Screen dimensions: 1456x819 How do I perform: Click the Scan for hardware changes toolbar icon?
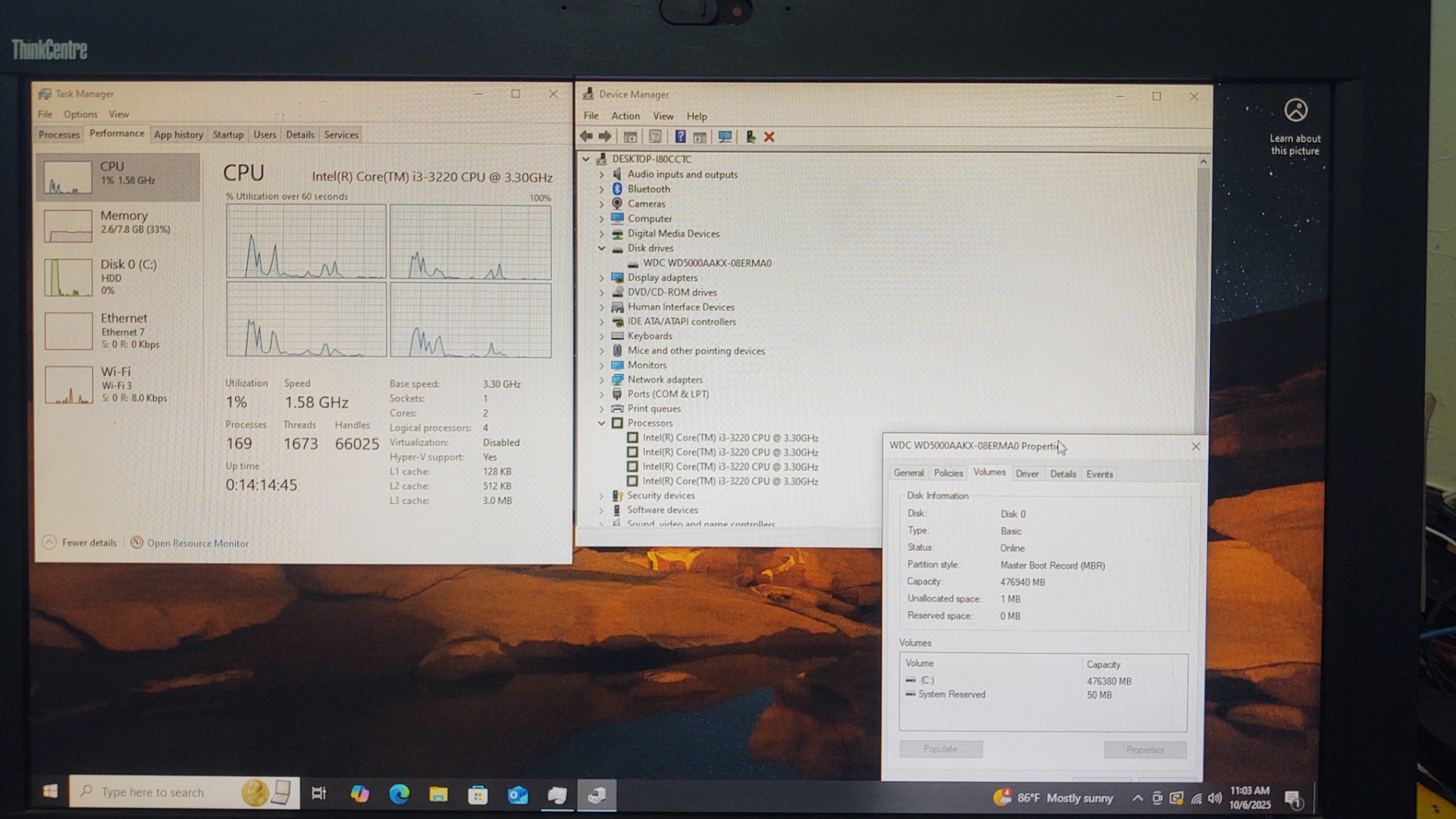pyautogui.click(x=724, y=137)
